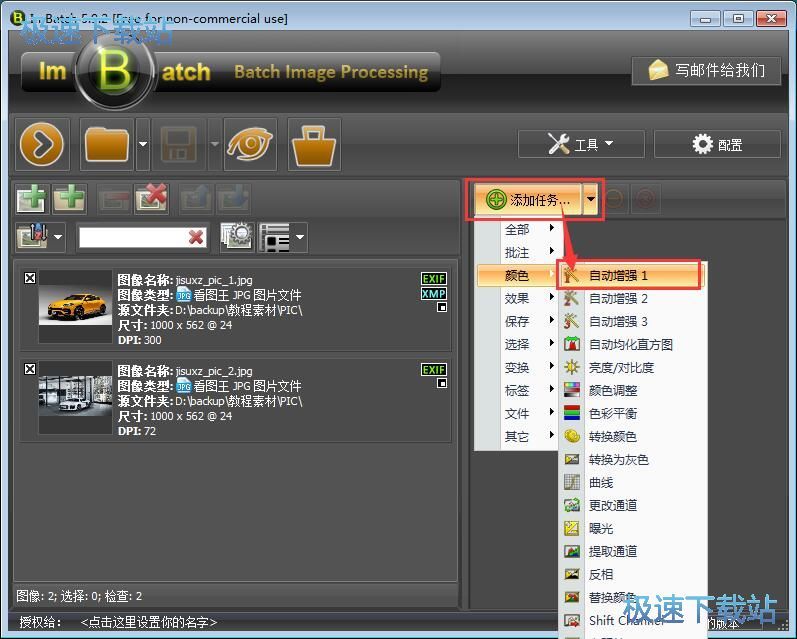This screenshot has height=639, width=797.
Task: Toggle small square marker on jisuxz_pic_2.jpg
Action: tap(442, 383)
